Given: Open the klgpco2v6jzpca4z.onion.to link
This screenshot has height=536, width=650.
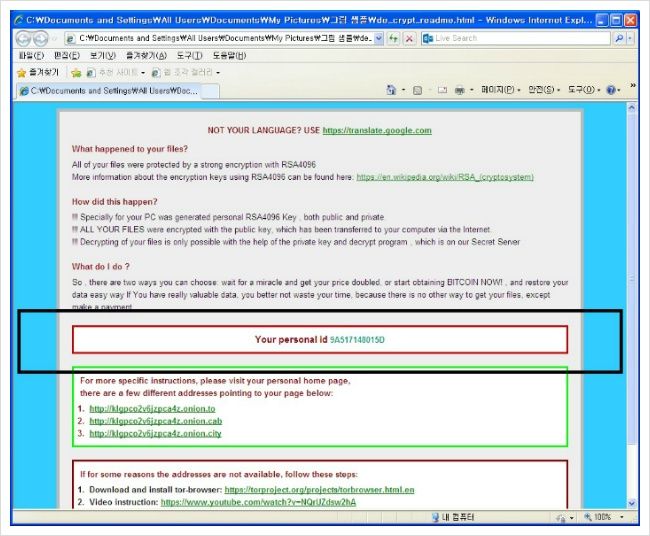Looking at the screenshot, I should click(x=152, y=409).
